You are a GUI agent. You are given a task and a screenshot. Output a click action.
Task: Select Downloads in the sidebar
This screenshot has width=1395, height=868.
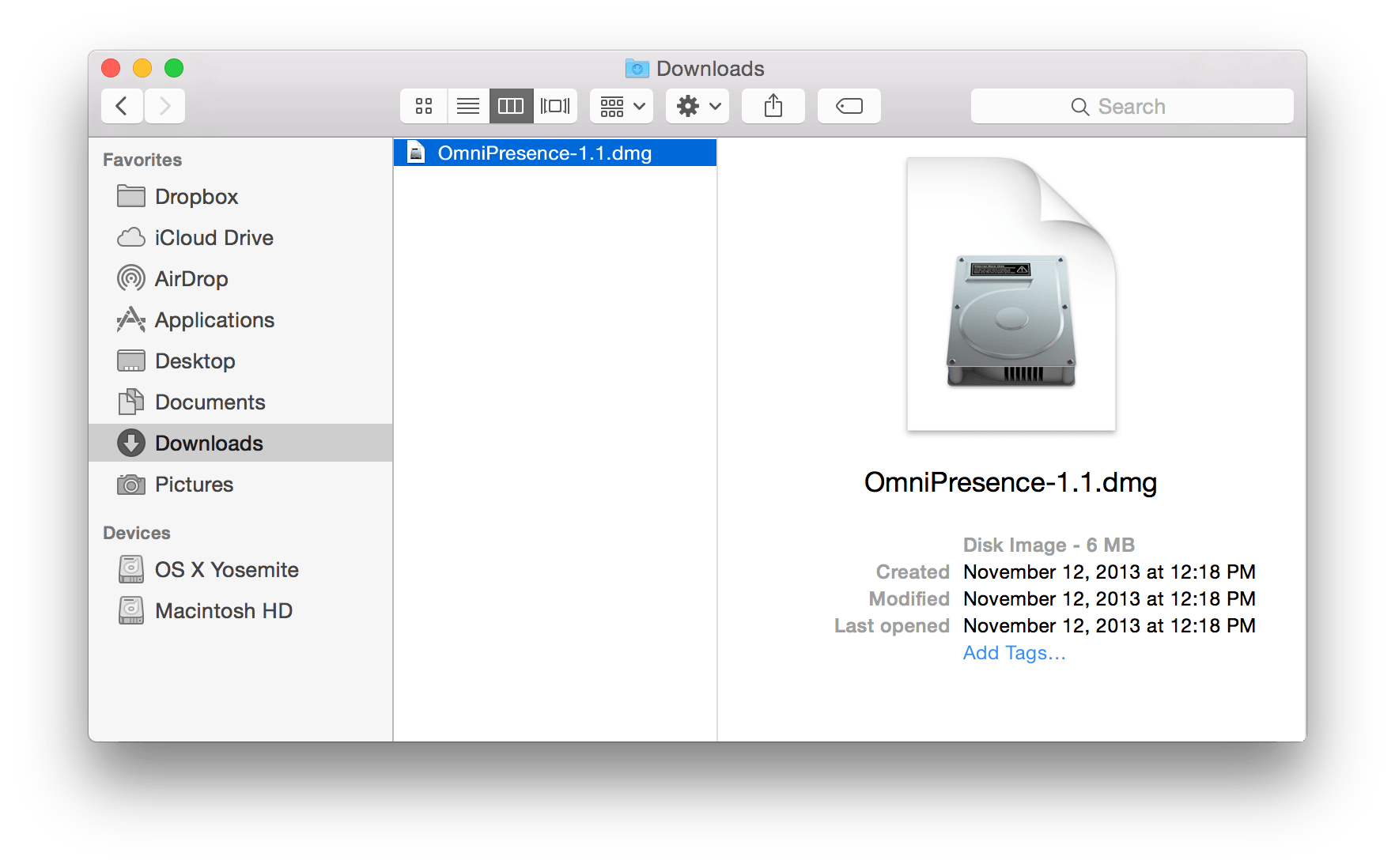pyautogui.click(x=240, y=443)
